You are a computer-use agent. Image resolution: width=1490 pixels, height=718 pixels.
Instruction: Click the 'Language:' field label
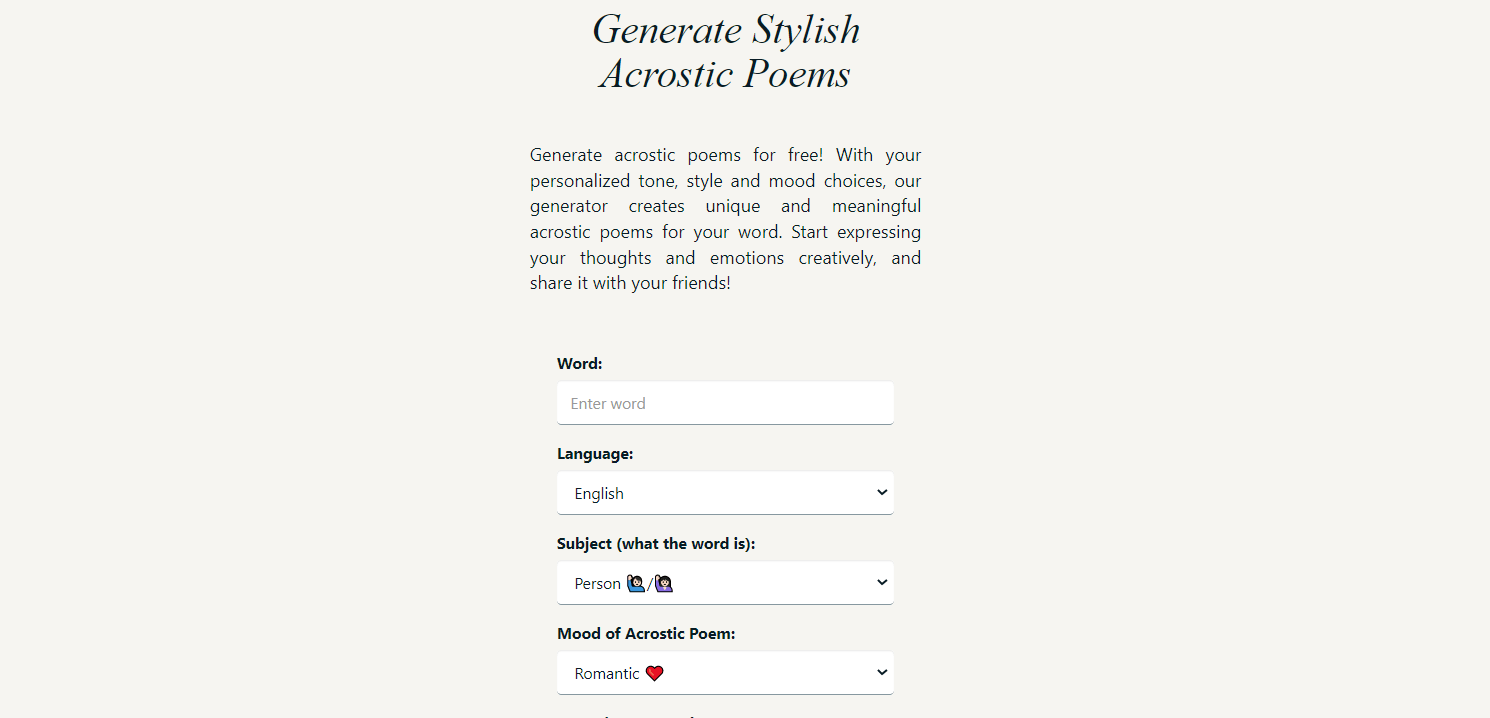[595, 454]
